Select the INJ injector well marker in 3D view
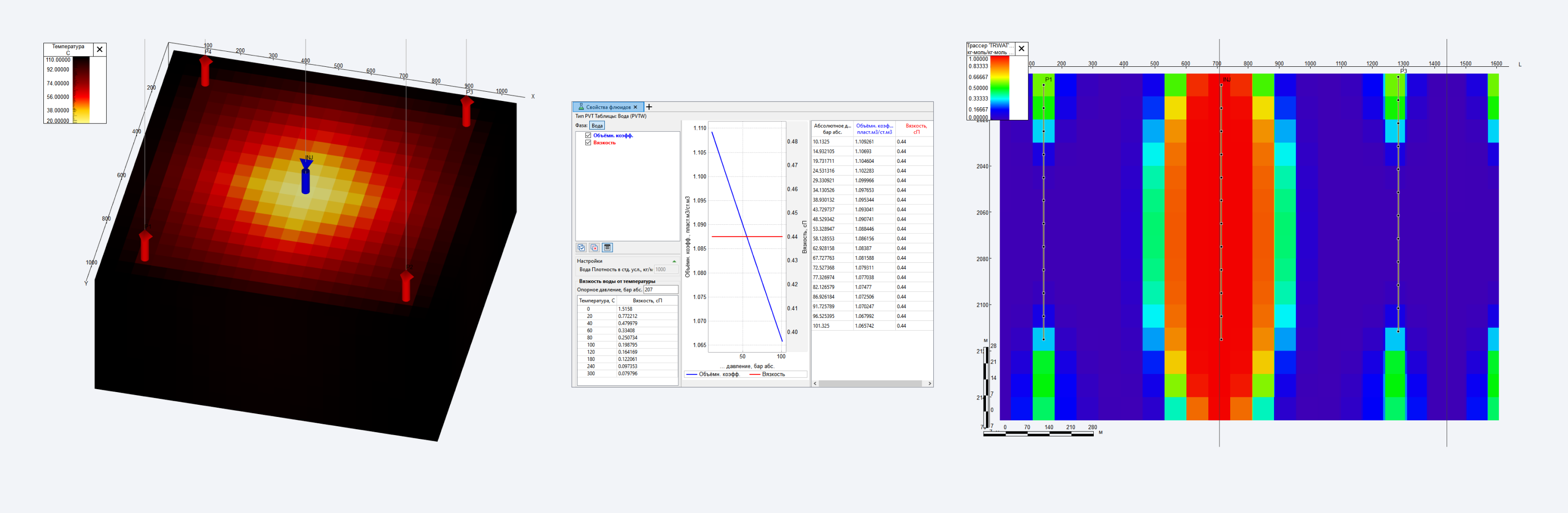This screenshot has width=1568, height=513. pos(306,177)
